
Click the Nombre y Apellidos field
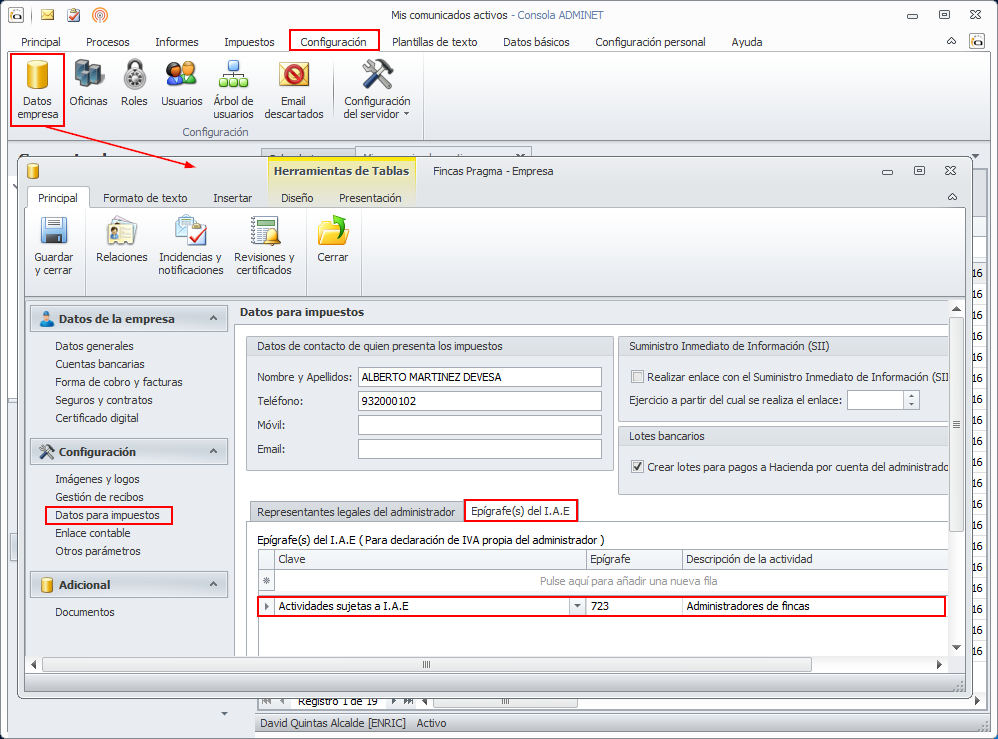click(x=480, y=377)
